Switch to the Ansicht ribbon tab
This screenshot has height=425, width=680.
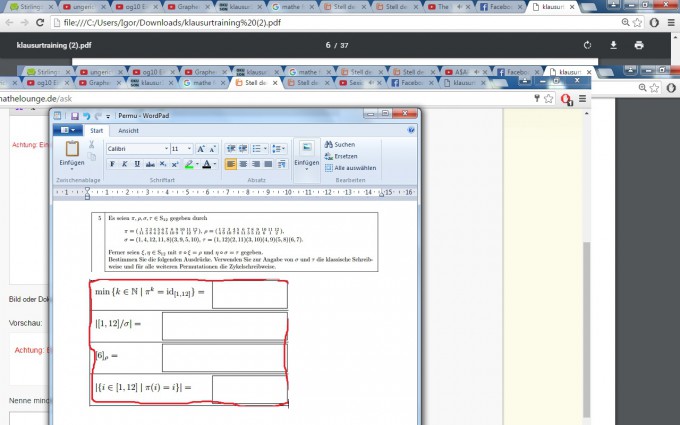(x=129, y=130)
